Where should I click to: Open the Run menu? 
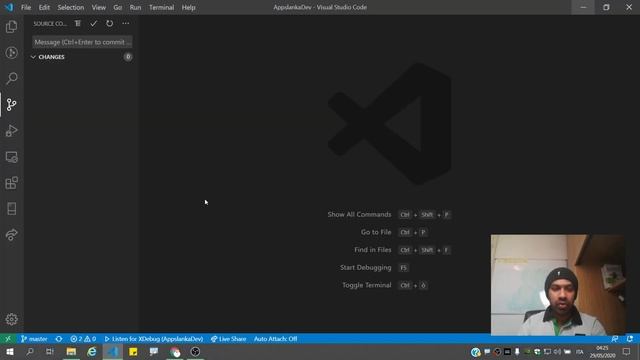tap(135, 7)
